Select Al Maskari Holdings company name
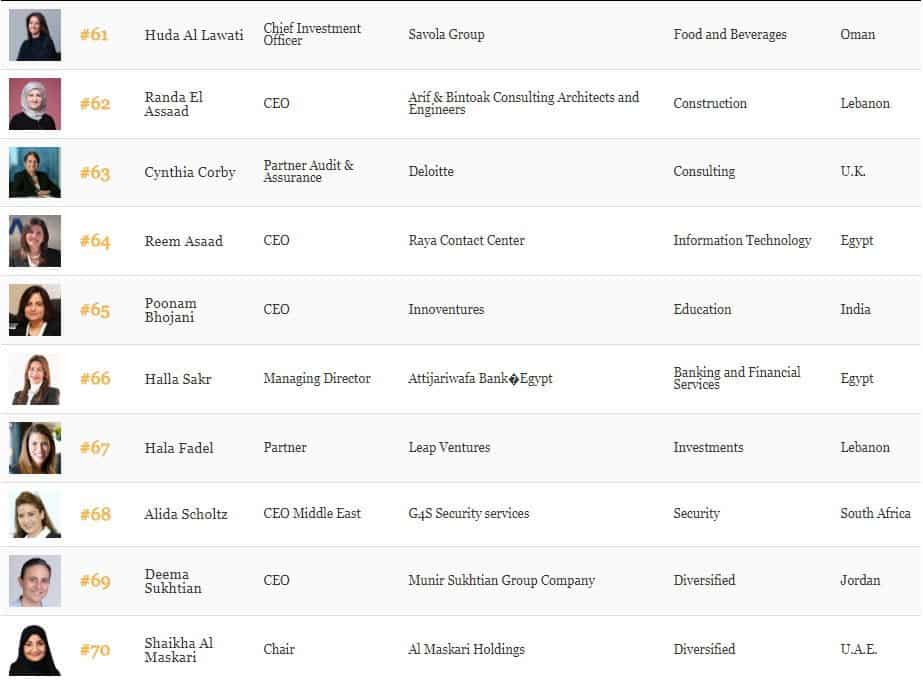The height and width of the screenshot is (681, 923). coord(466,649)
